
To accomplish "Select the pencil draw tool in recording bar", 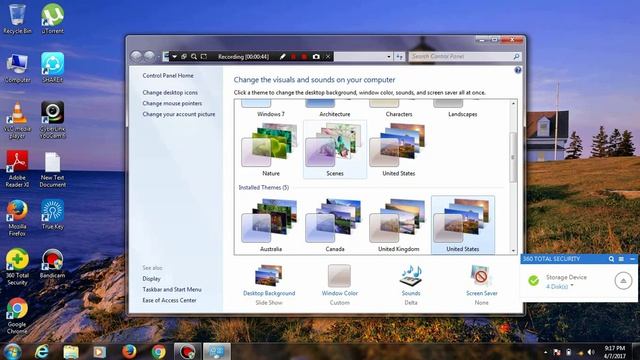I will pos(282,56).
